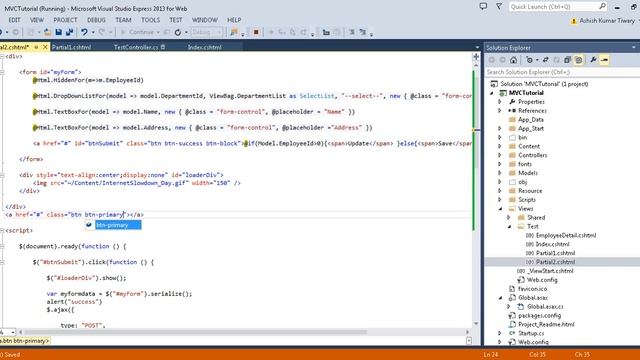Collapse the <script> code region
The height and width of the screenshot is (360, 640).
[2, 231]
